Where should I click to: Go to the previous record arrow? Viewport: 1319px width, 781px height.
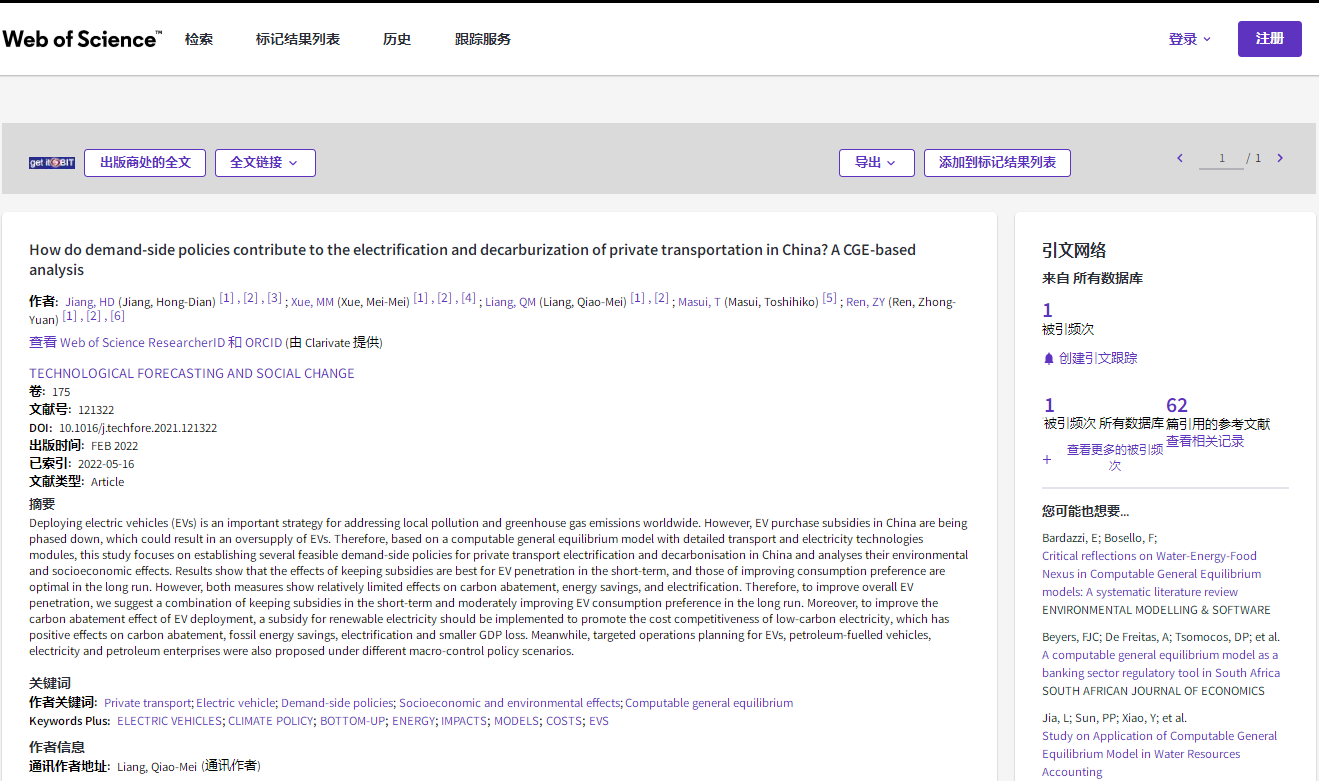1180,158
